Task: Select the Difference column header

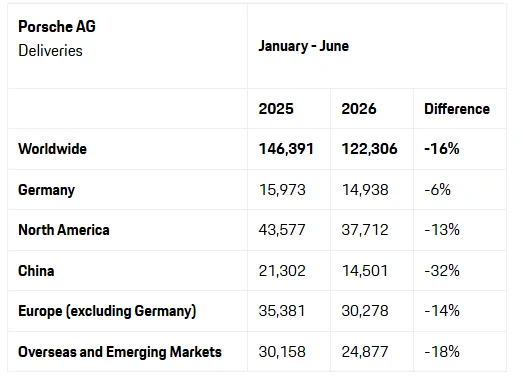Action: click(457, 109)
